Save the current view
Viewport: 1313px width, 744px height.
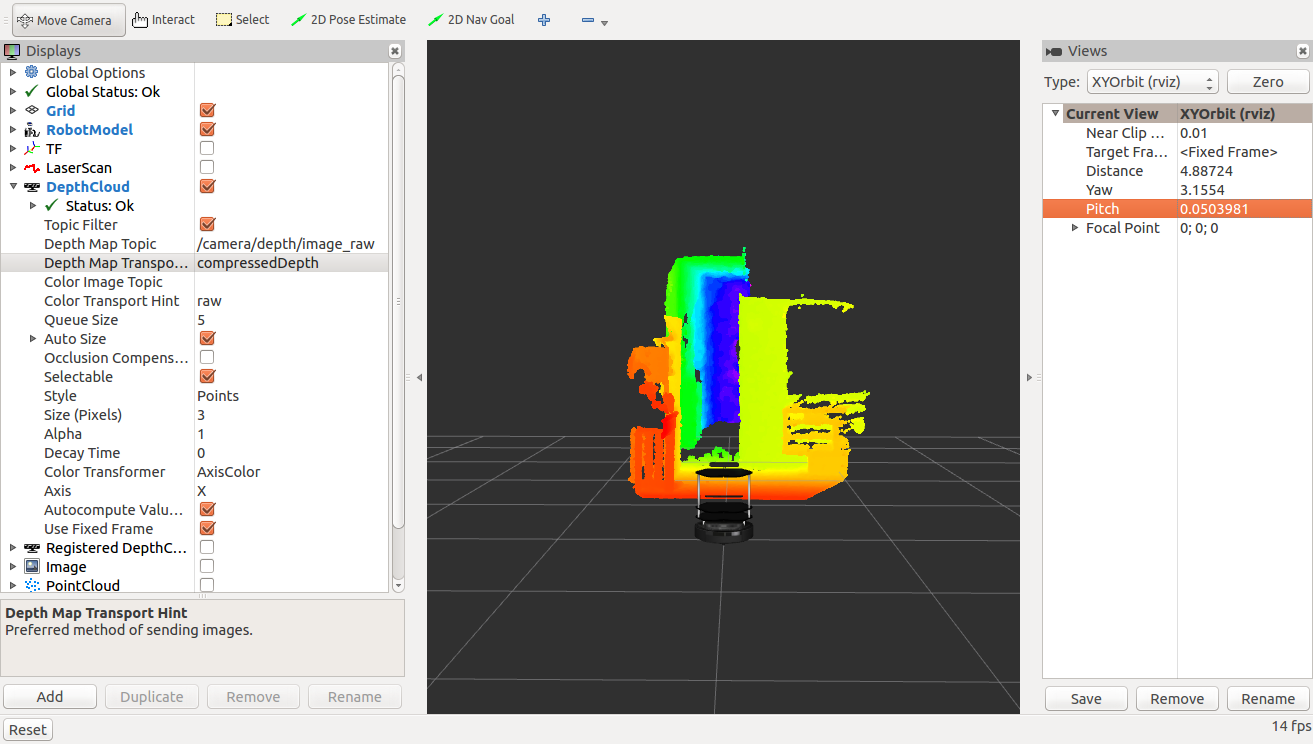[1086, 699]
